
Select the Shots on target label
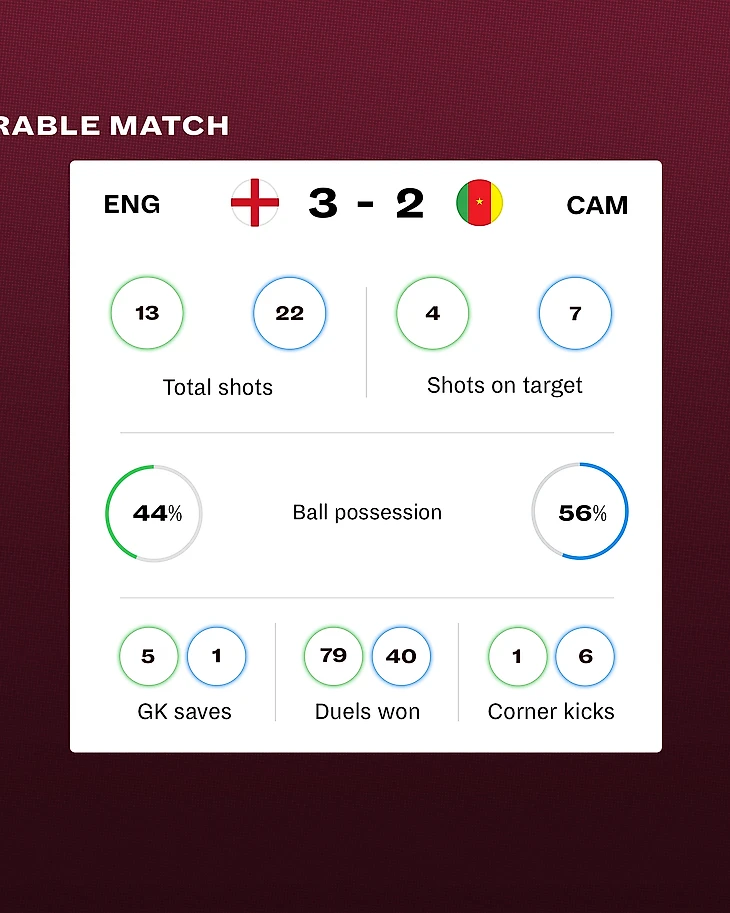(x=505, y=385)
